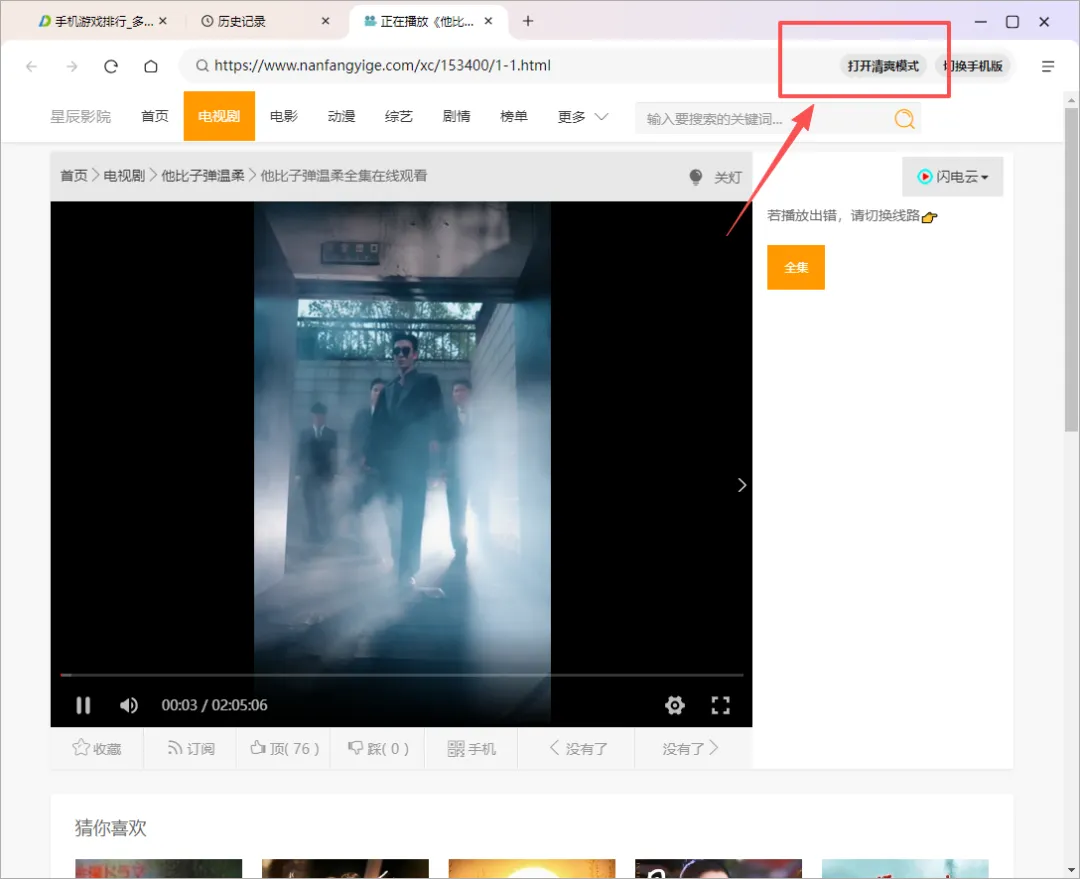
Task: Enter fullscreen video mode
Action: [x=720, y=705]
